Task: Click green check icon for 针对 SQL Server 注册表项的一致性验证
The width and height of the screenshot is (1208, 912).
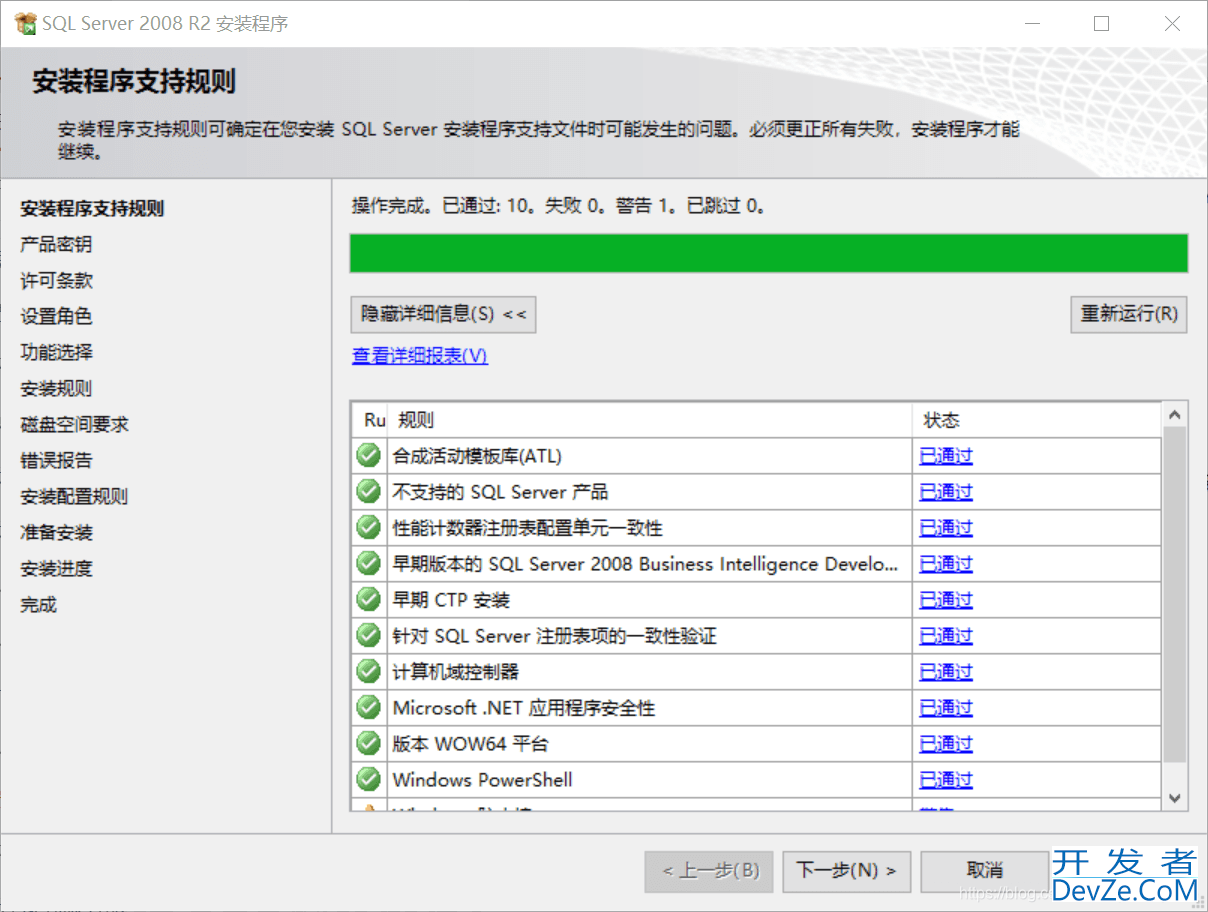Action: 369,635
